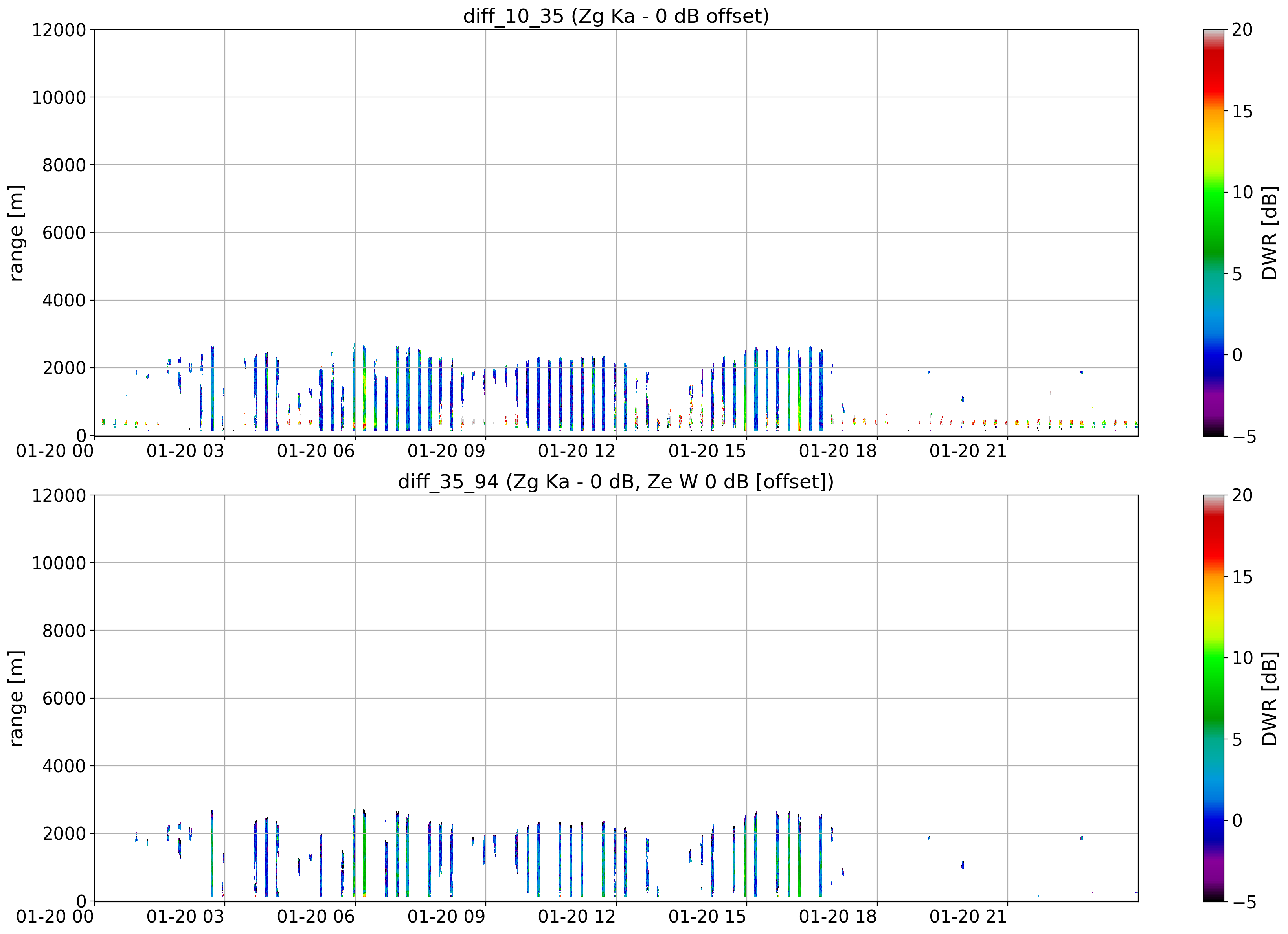Click the 12000 range tick in the diff_35_94 plot

[59, 495]
